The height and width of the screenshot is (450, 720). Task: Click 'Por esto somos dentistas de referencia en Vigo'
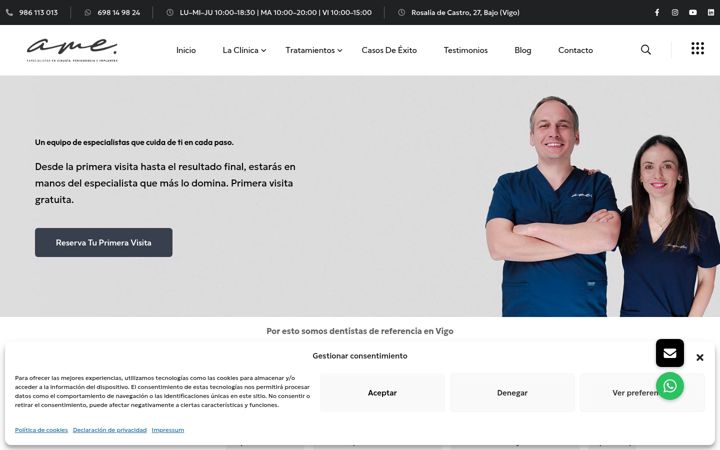360,331
